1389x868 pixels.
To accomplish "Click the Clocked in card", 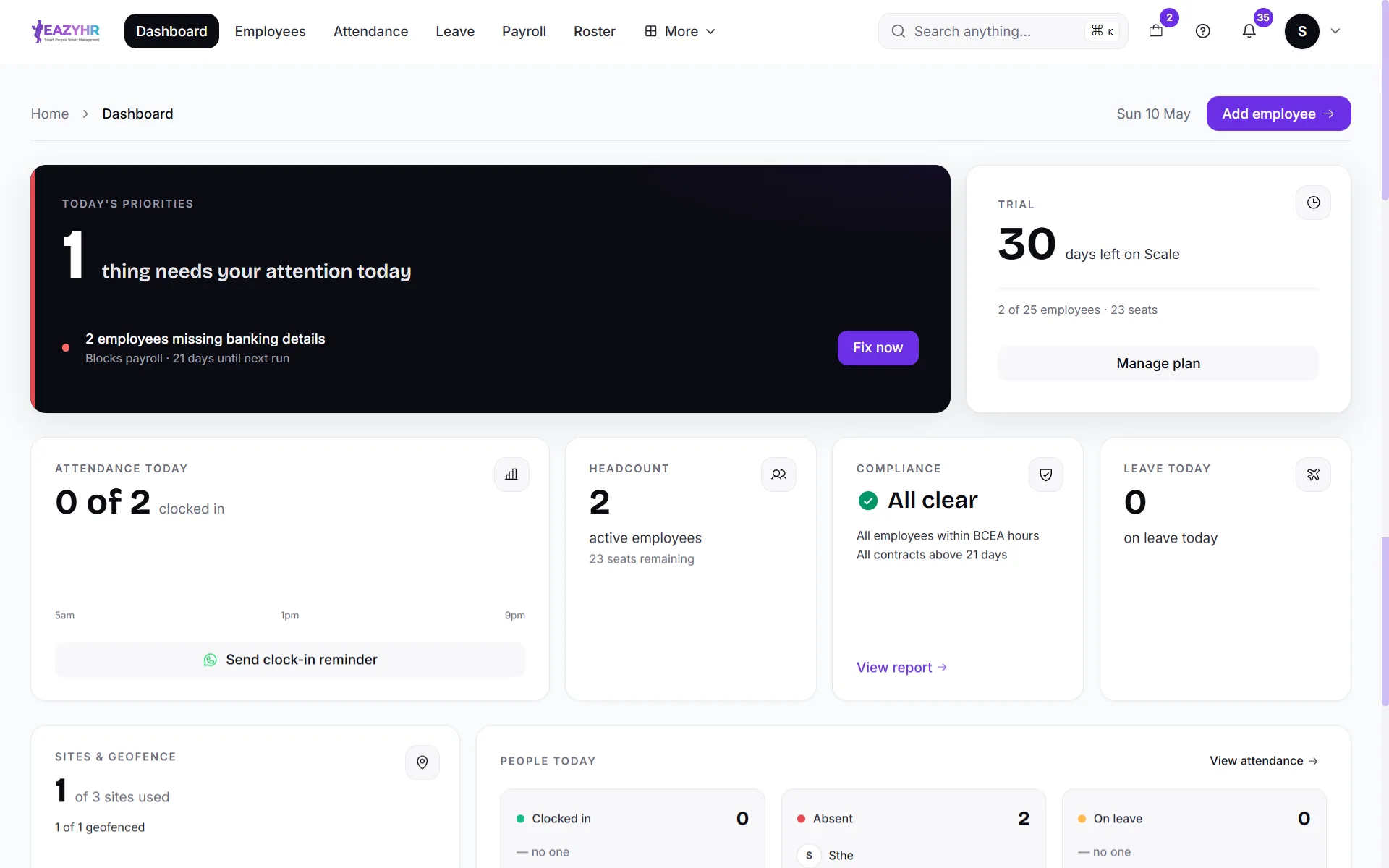I will [x=632, y=829].
